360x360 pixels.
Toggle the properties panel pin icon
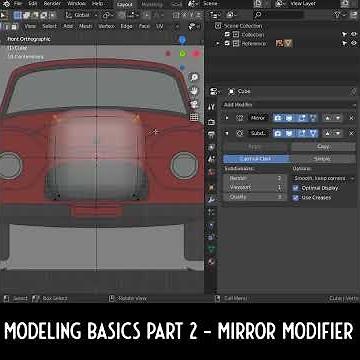click(354, 91)
